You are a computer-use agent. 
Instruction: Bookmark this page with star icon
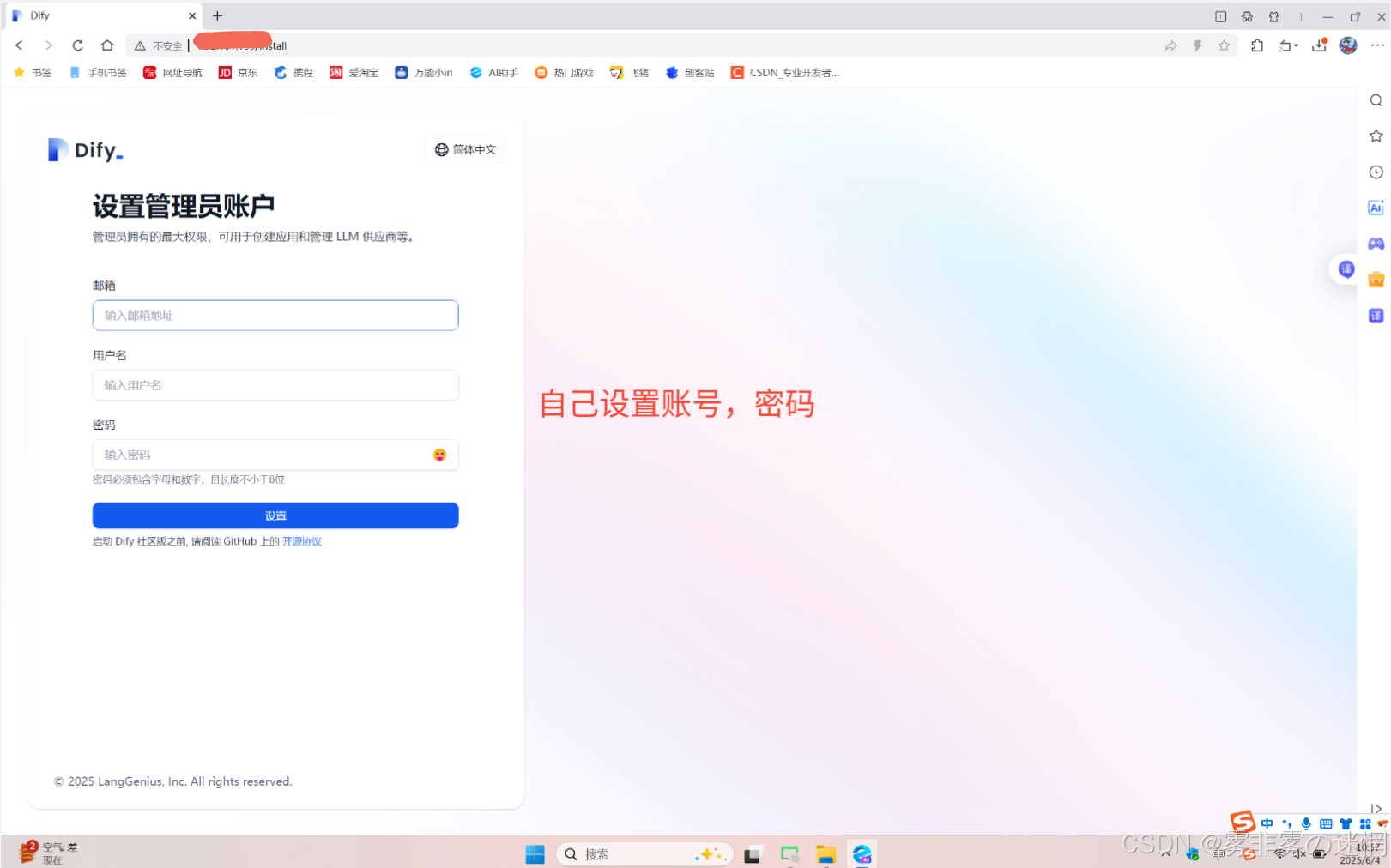point(1225,46)
